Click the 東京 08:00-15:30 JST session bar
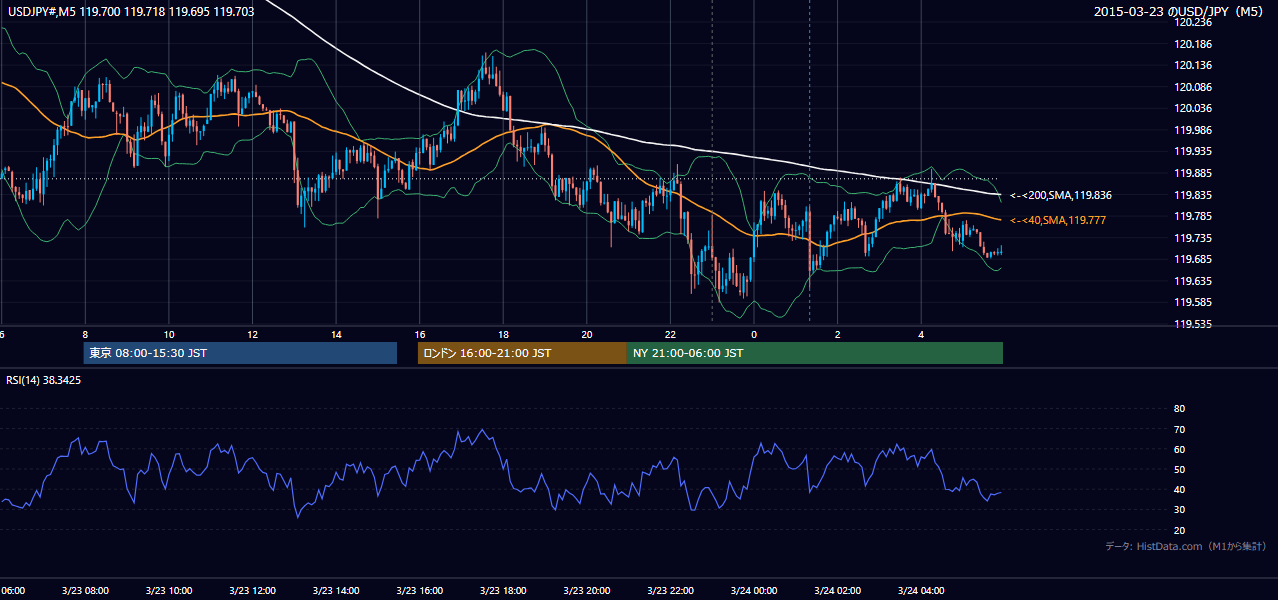This screenshot has height=600, width=1278. [240, 353]
